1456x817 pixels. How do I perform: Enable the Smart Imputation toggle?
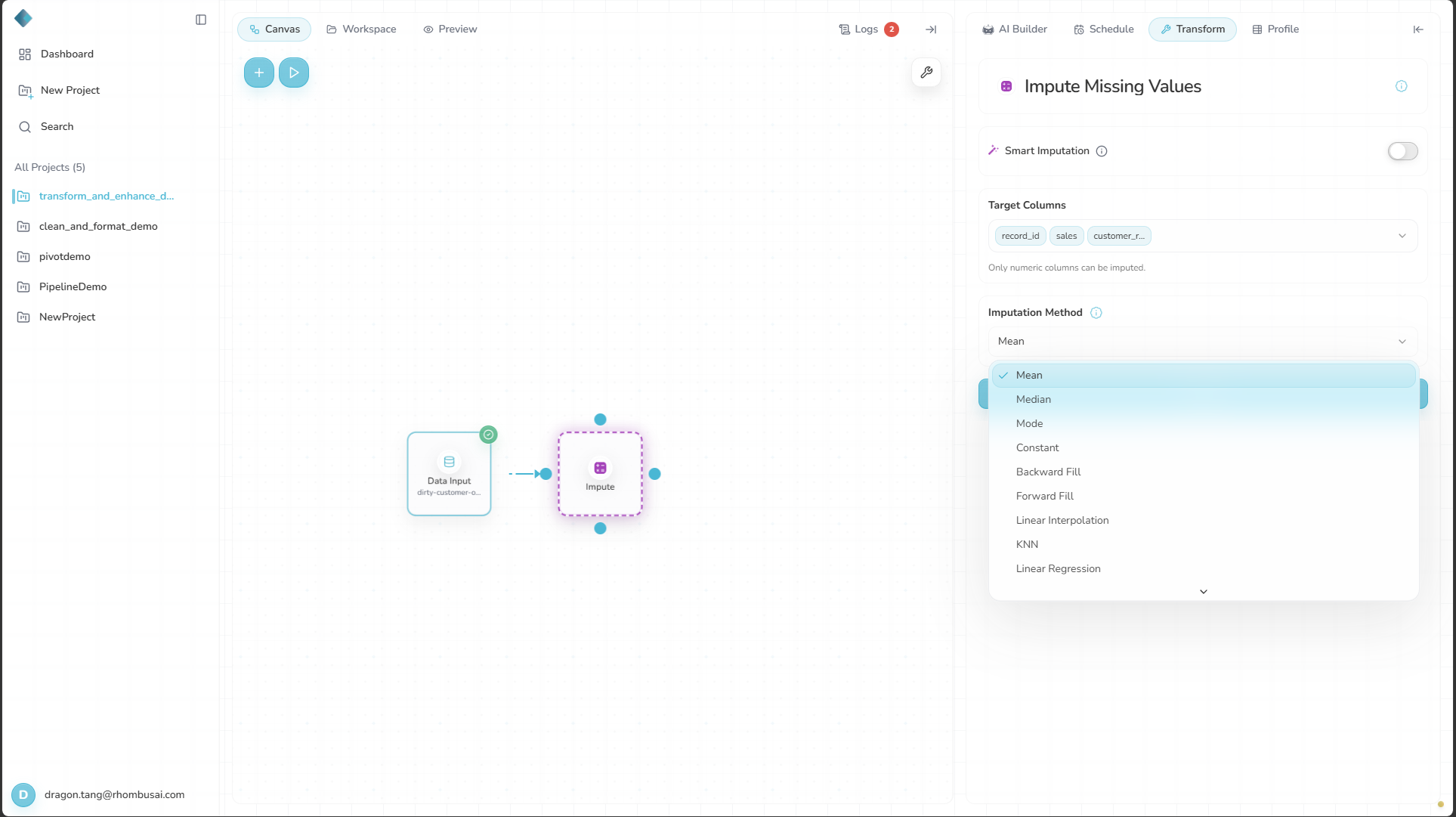(x=1402, y=151)
